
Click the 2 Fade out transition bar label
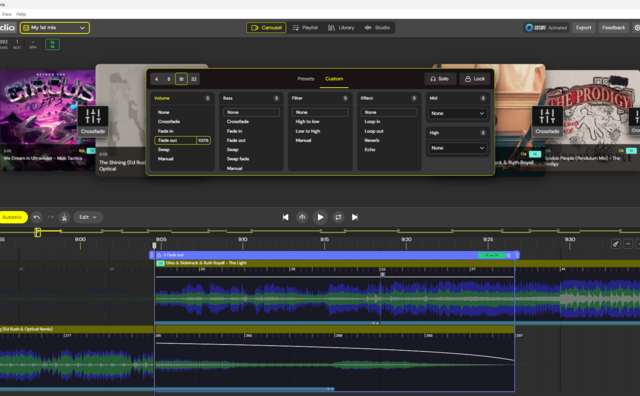tap(173, 255)
